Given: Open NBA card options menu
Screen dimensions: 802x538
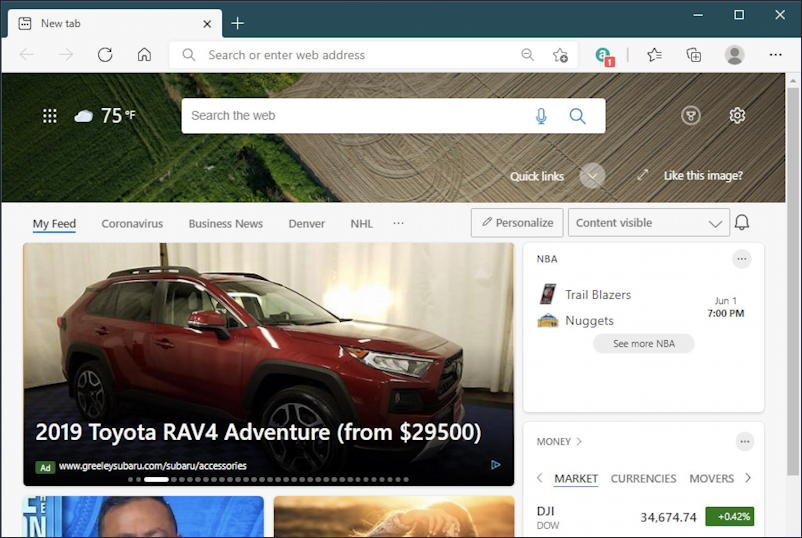Looking at the screenshot, I should 742,259.
